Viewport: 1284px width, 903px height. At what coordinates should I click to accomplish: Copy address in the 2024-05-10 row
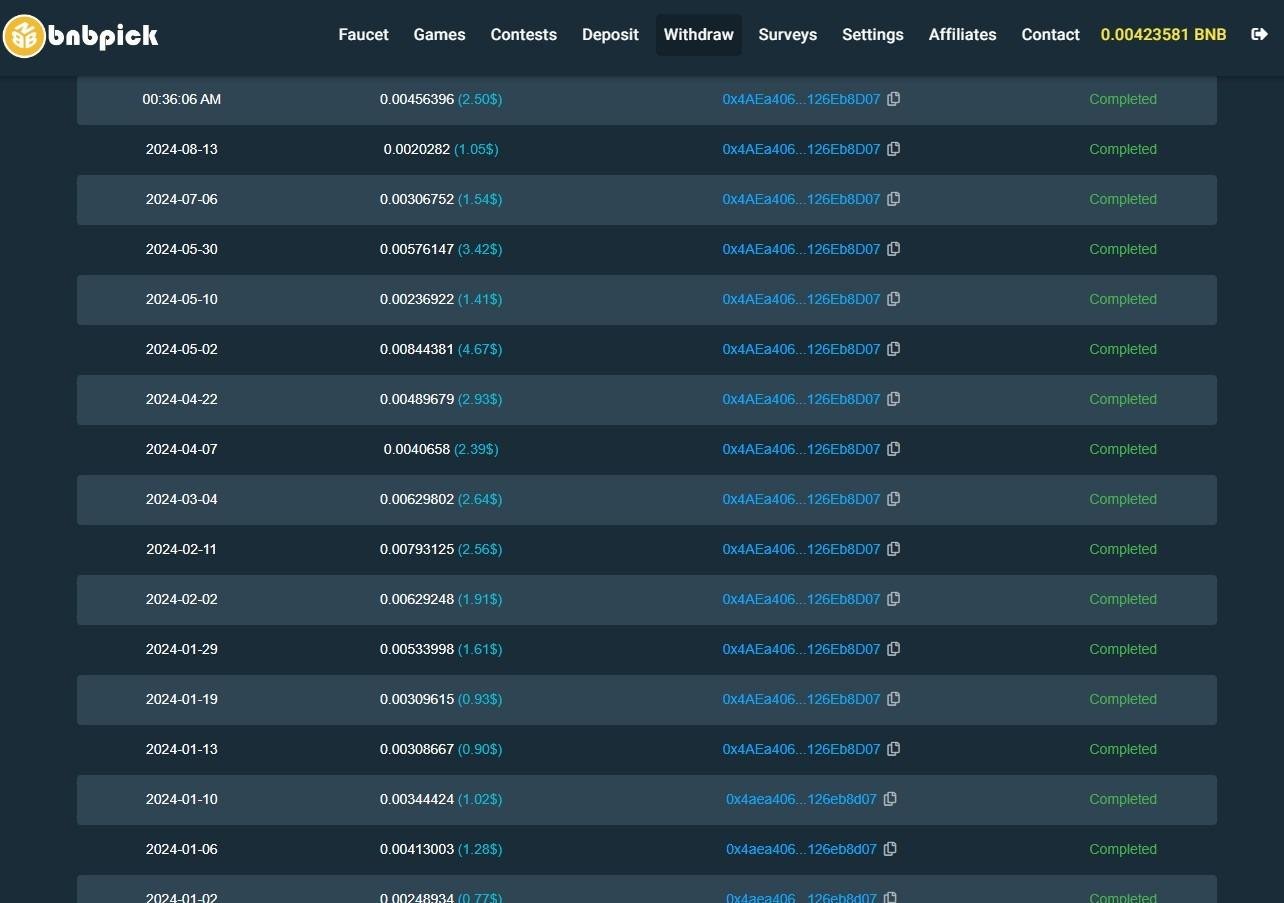coord(894,299)
